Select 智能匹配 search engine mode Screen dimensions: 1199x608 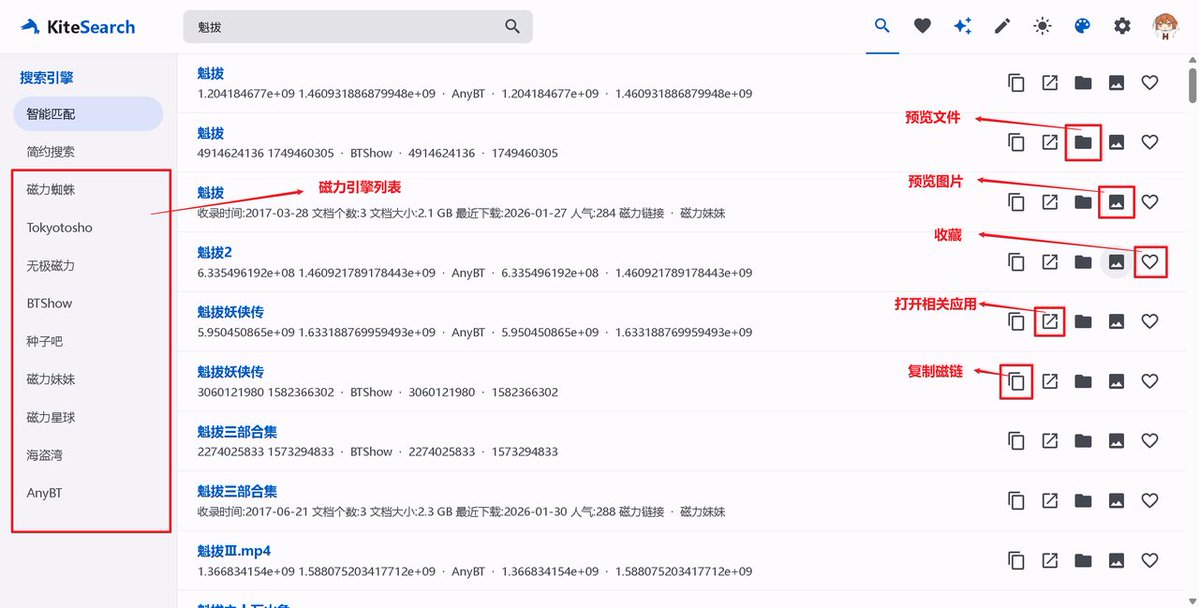(88, 114)
